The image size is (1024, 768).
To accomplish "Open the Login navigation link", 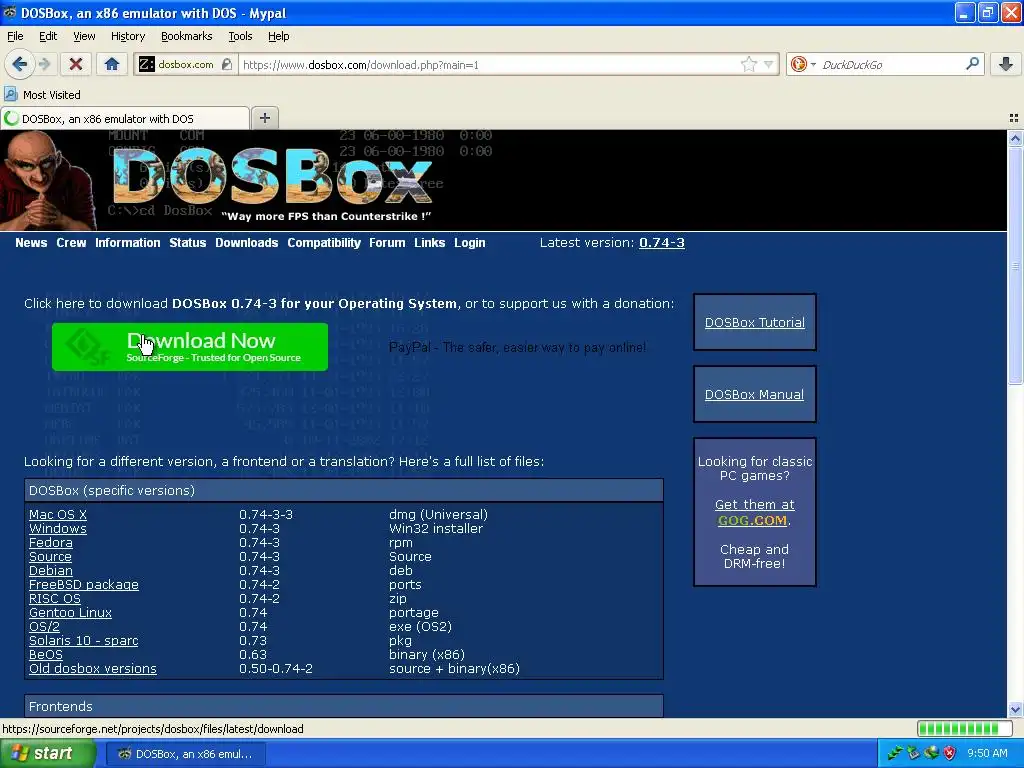I will (x=470, y=243).
